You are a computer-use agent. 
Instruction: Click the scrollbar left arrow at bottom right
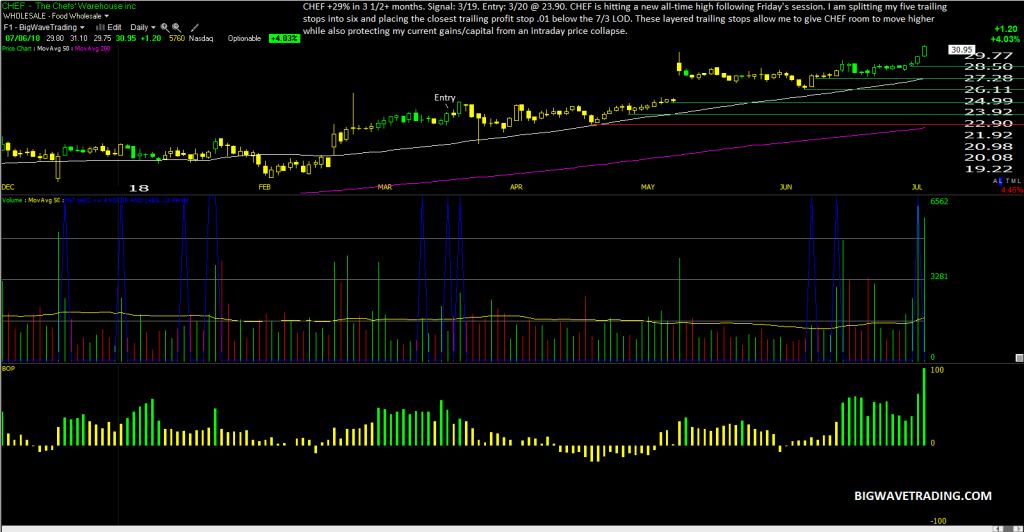click(997, 529)
